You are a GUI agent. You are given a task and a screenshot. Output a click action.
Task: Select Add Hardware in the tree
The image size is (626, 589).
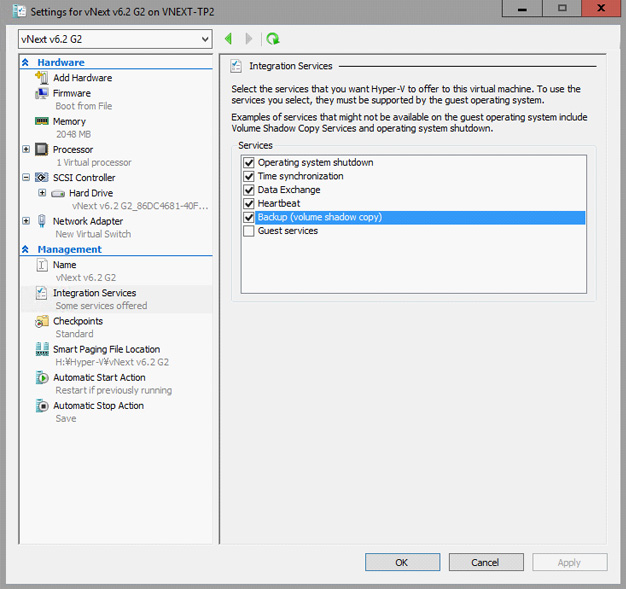click(x=83, y=78)
